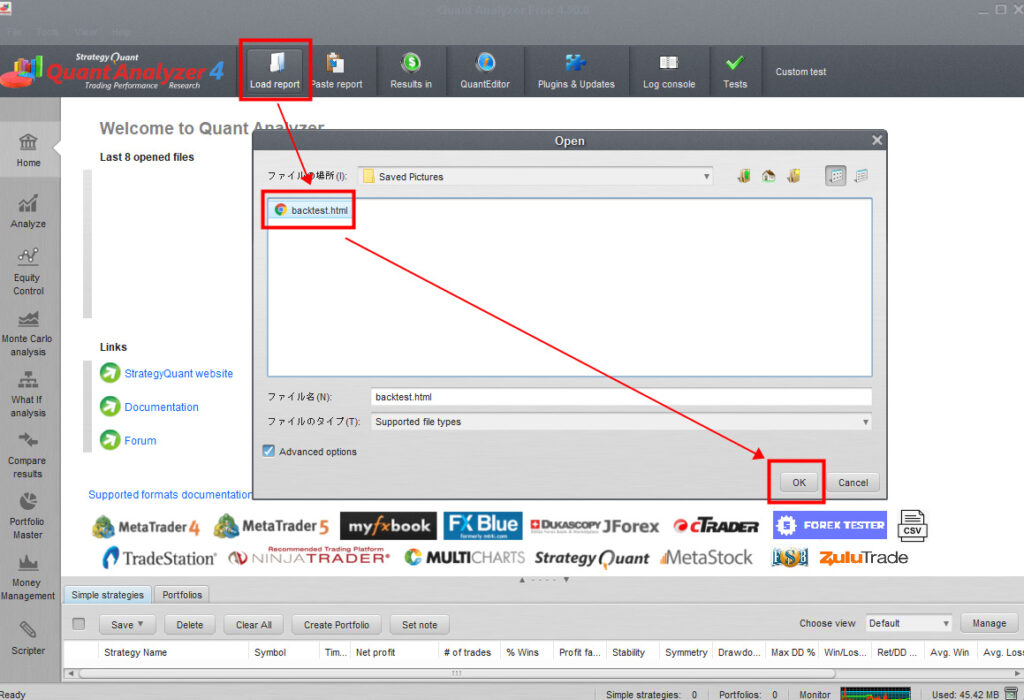Click the myfxbook logo
The width and height of the screenshot is (1024, 700).
point(389,526)
